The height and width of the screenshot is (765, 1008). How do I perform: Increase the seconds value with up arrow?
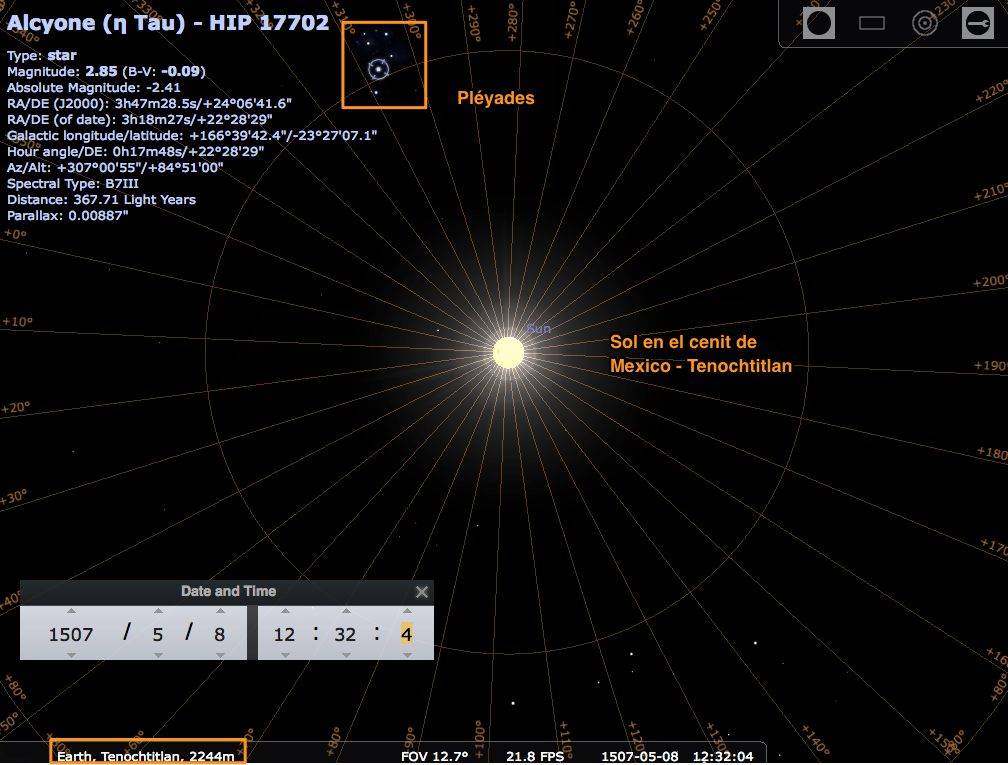pyautogui.click(x=407, y=611)
